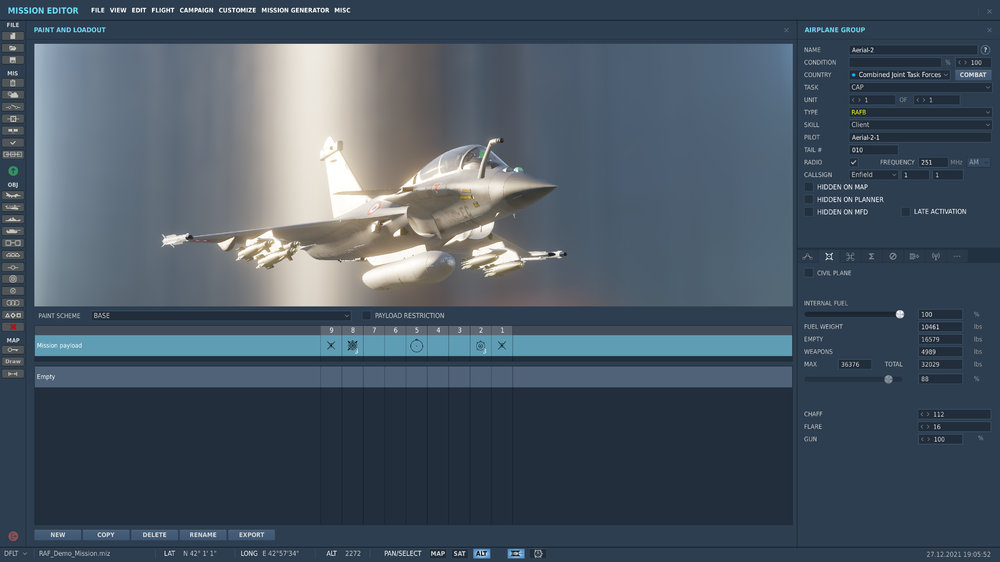
Task: Select the ship group placement tool
Action: click(13, 219)
